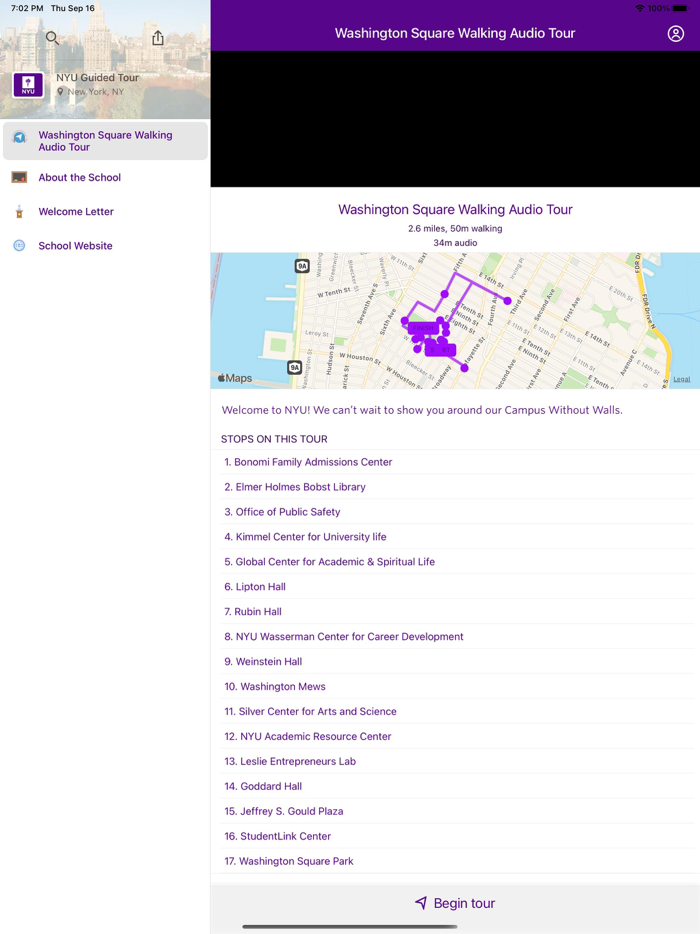Open Washington Square Walking Audio Tour menu item

click(x=105, y=141)
